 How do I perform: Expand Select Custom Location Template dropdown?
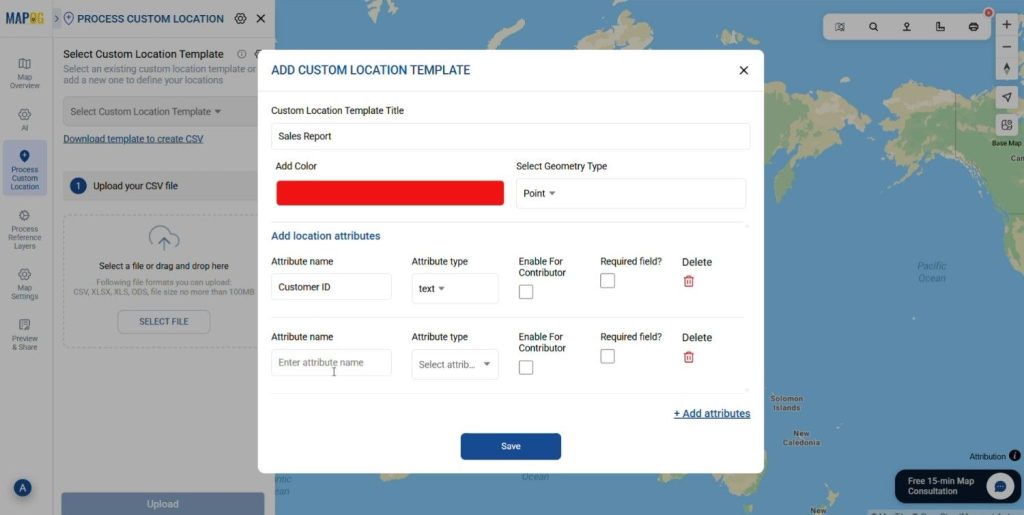(x=163, y=112)
